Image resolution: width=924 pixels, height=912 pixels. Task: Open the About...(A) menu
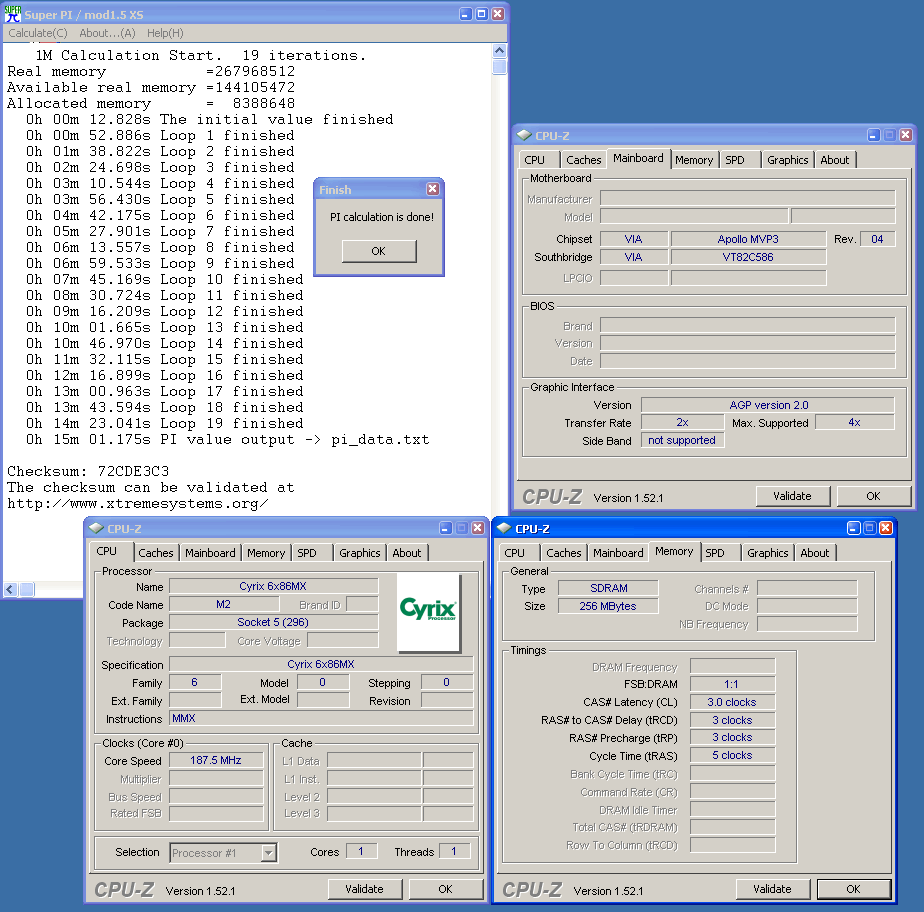[x=107, y=33]
